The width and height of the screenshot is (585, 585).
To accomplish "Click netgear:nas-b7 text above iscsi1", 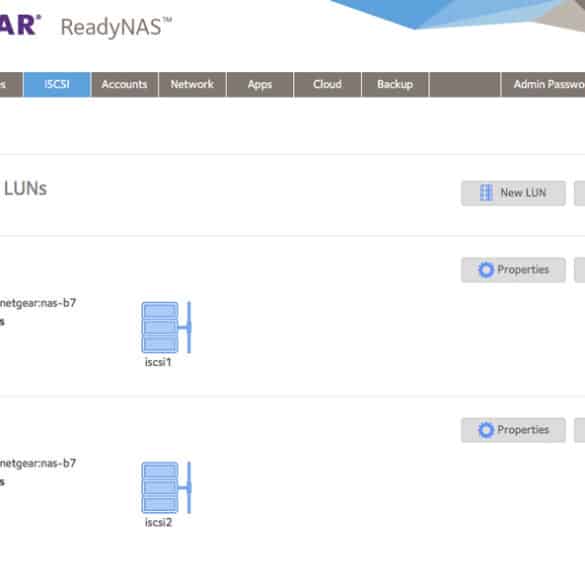I will click(x=38, y=303).
